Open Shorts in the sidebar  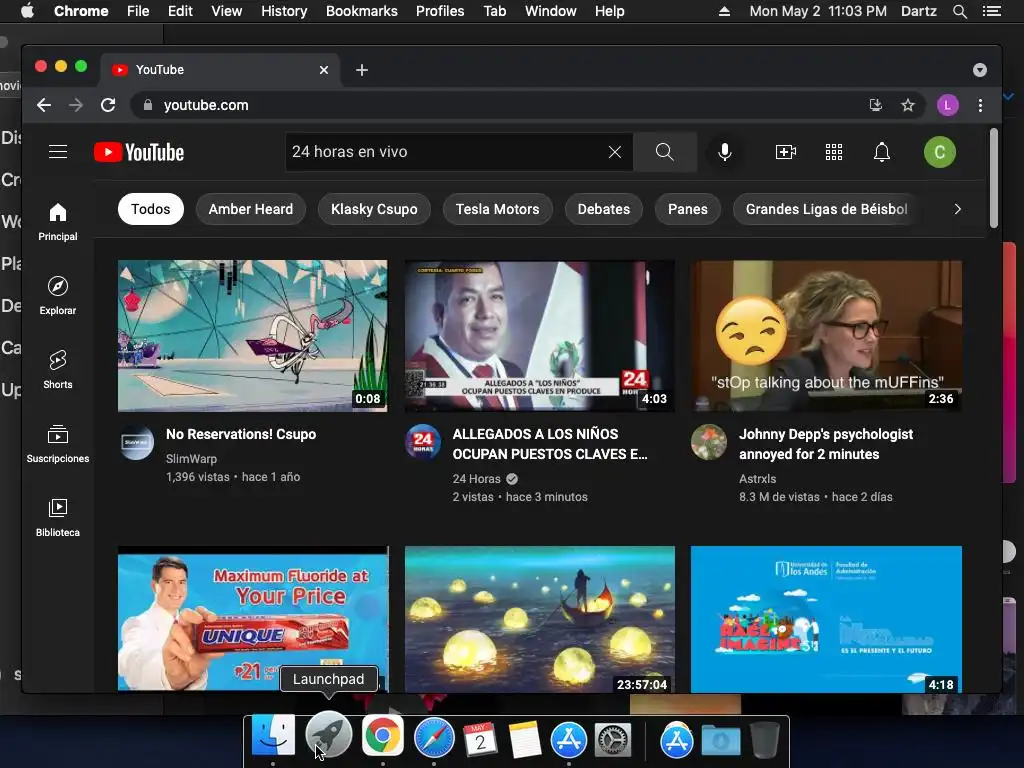[57, 370]
